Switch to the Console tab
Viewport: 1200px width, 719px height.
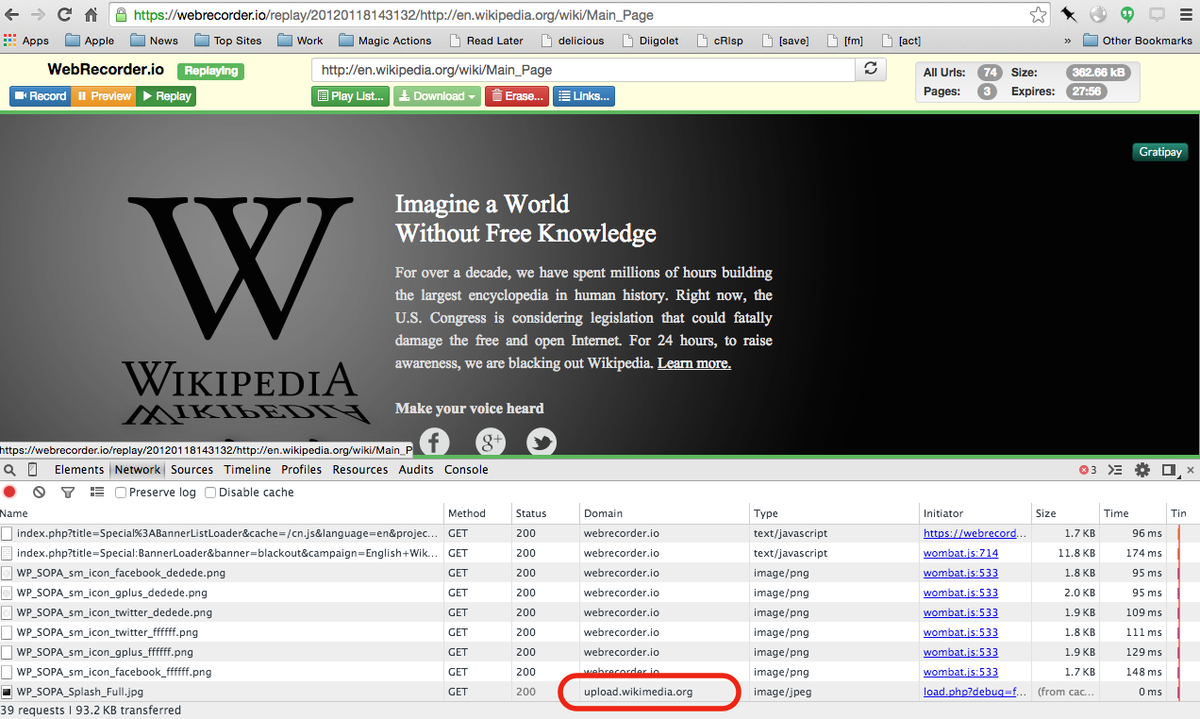coord(466,470)
